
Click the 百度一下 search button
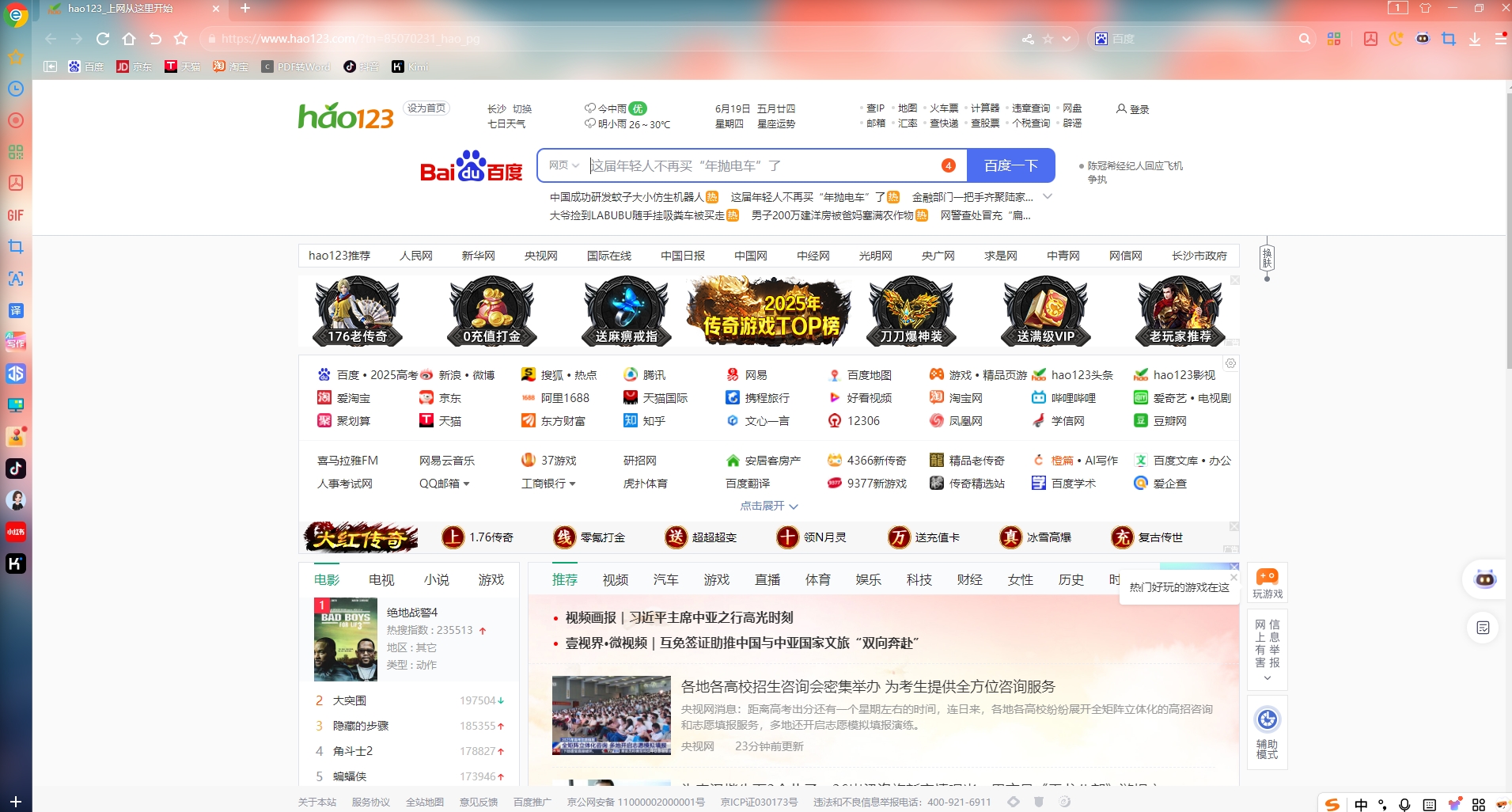tap(1010, 165)
